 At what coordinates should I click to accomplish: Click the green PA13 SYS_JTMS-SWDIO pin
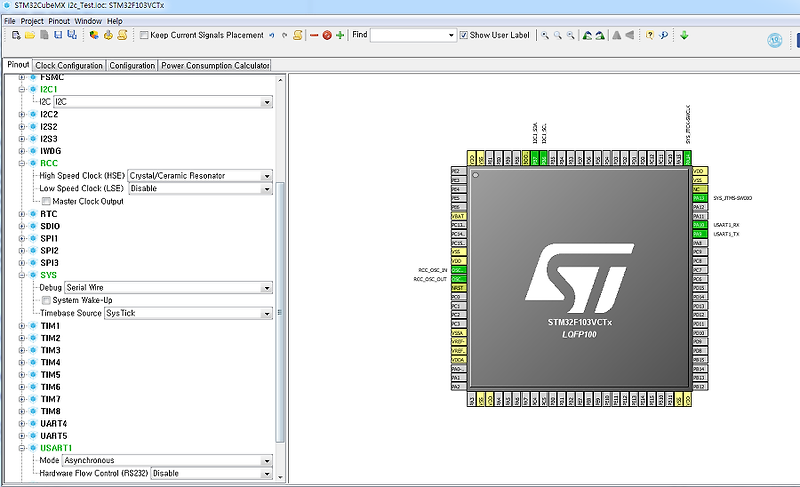click(x=699, y=198)
